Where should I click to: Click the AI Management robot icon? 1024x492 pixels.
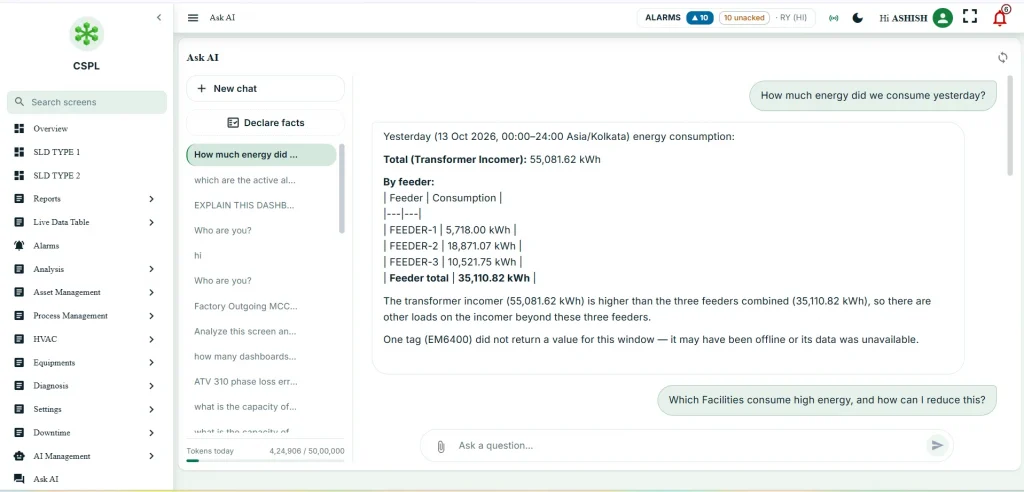pos(19,456)
